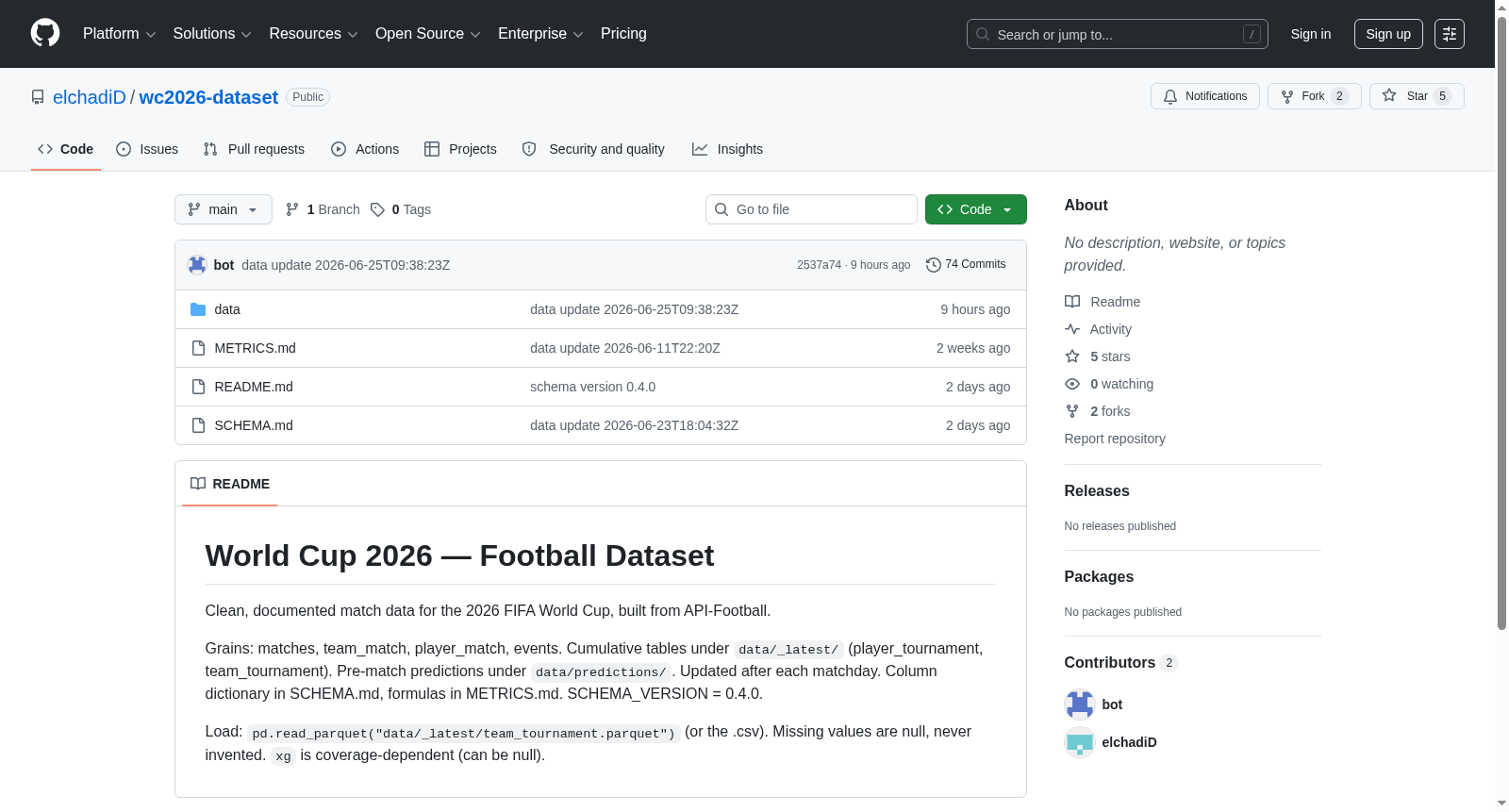Expand the Platform menu
1509x812 pixels.
[119, 34]
